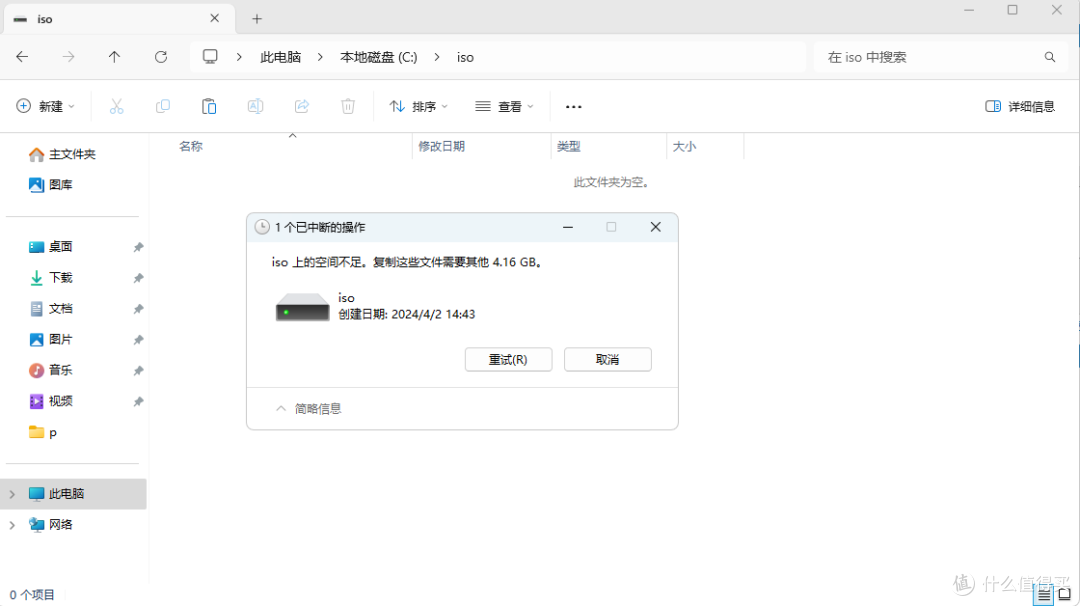Click the 取消 button in dialog
The image size is (1080, 606).
[x=608, y=359]
